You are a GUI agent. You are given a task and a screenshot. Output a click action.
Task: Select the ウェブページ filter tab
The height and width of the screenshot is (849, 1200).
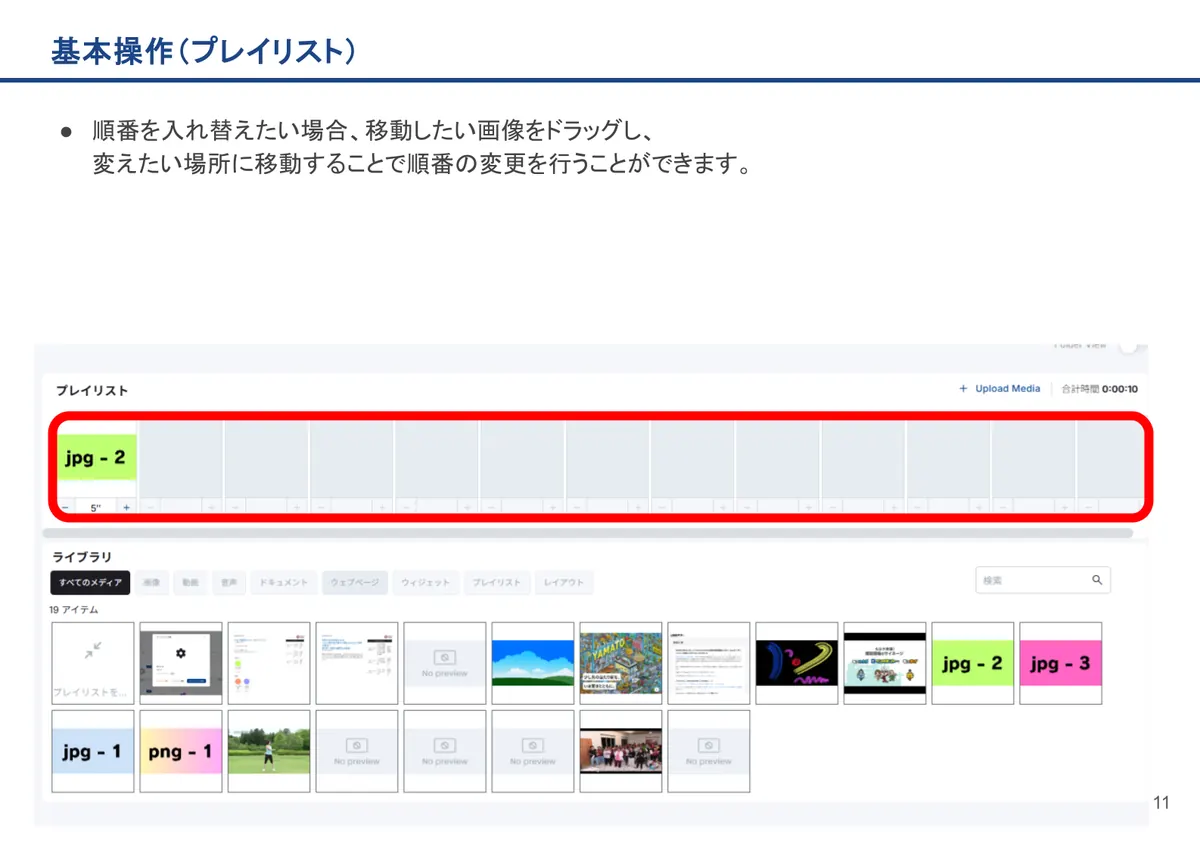click(355, 582)
